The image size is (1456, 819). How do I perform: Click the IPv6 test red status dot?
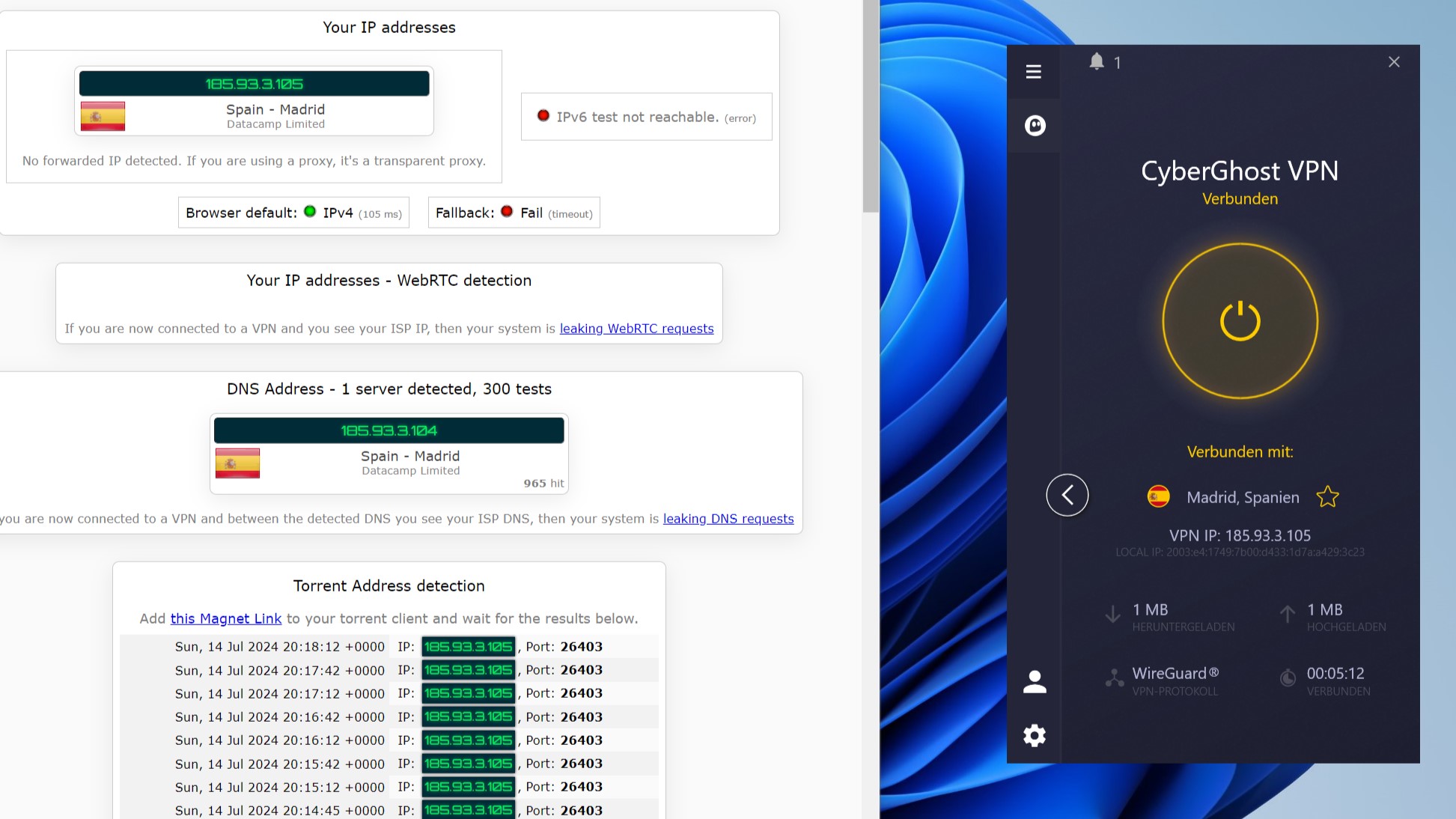click(543, 115)
